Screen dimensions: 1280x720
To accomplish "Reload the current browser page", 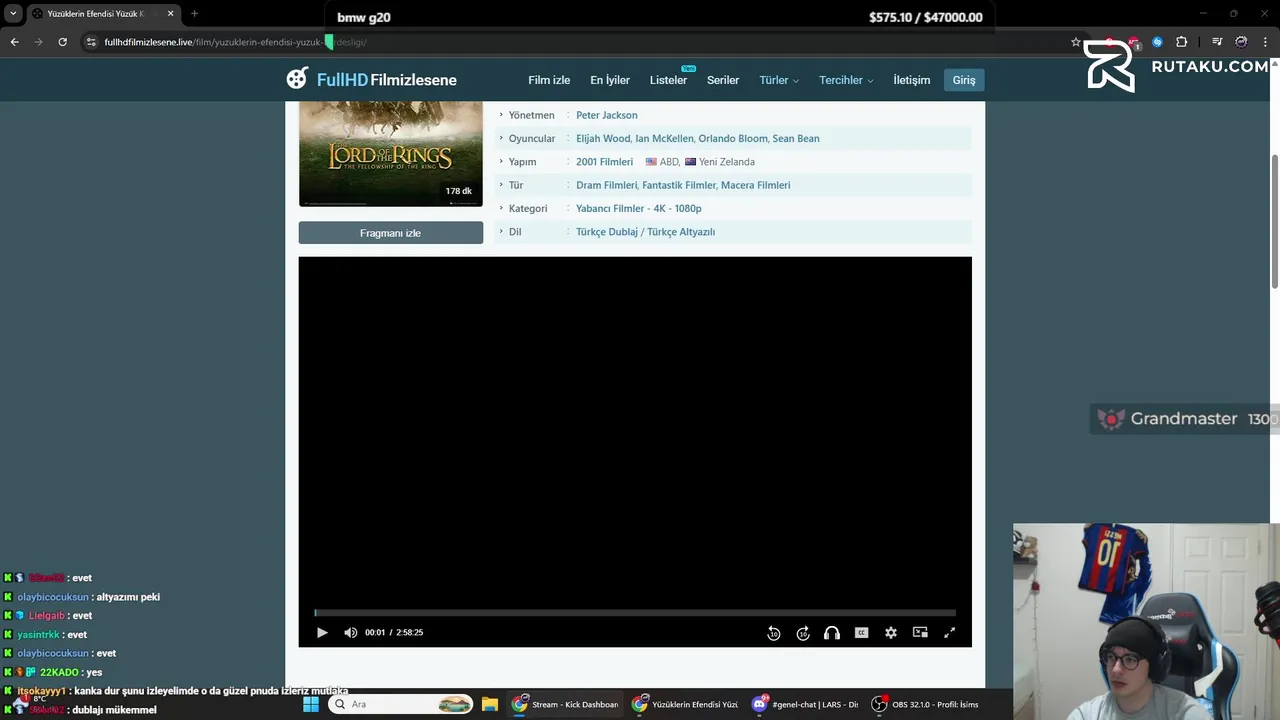I will (62, 42).
